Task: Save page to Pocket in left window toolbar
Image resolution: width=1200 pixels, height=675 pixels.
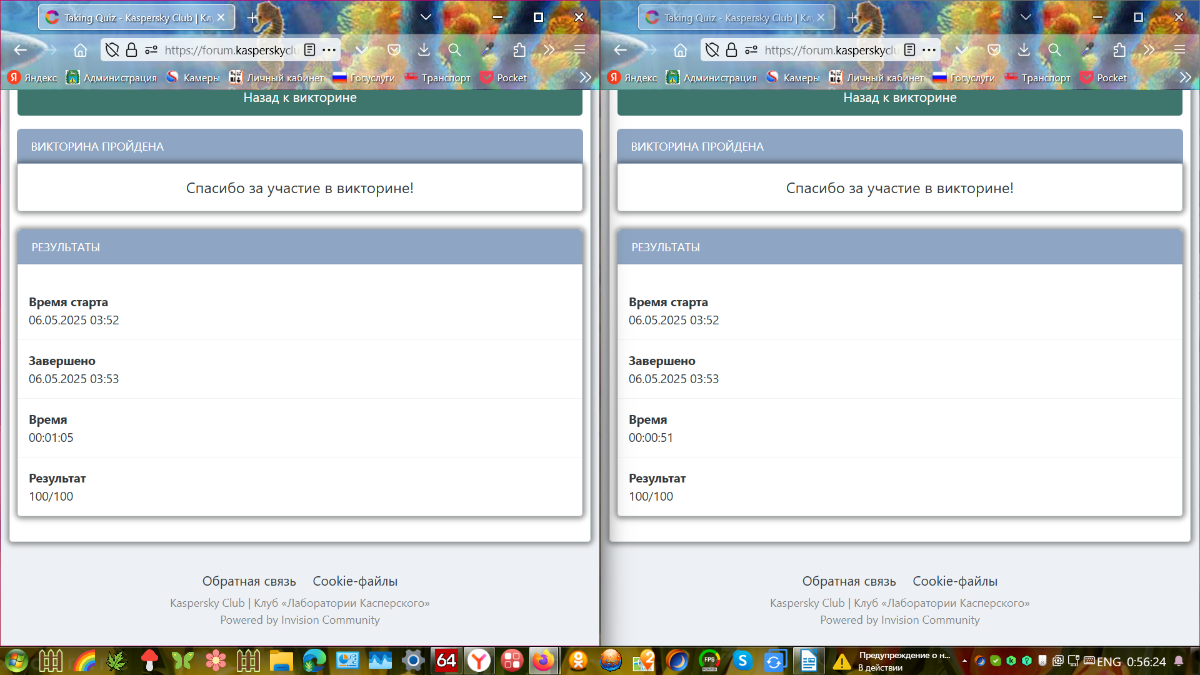Action: coord(395,50)
